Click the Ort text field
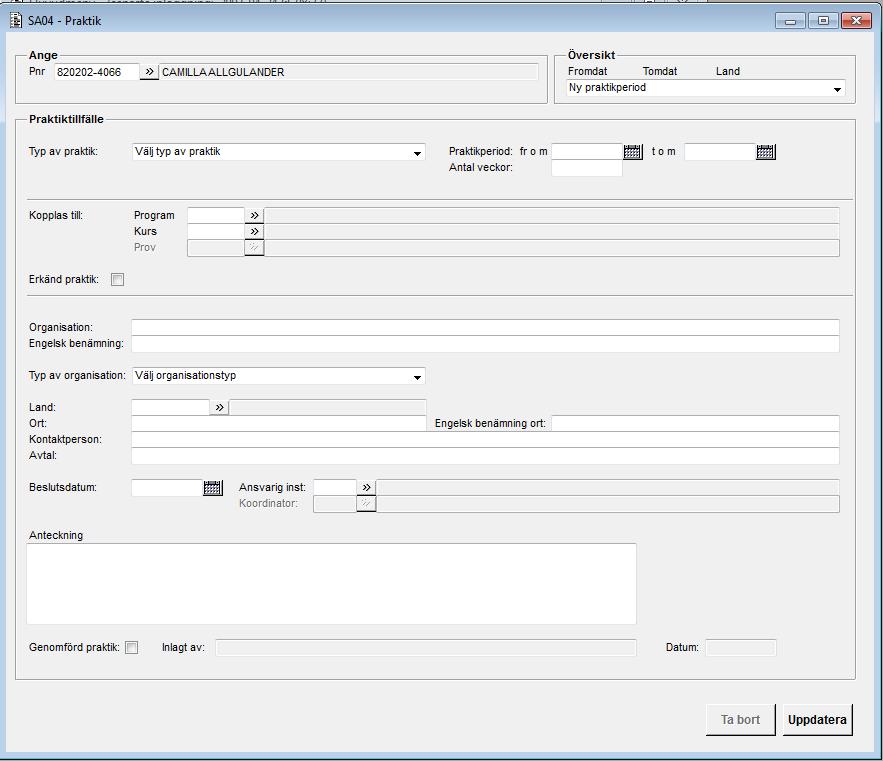 [x=279, y=424]
